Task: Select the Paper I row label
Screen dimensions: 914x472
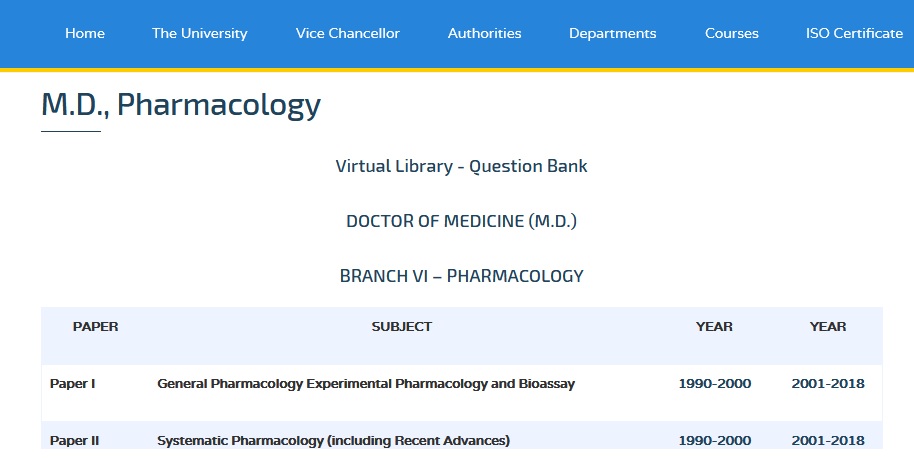Action: (72, 383)
